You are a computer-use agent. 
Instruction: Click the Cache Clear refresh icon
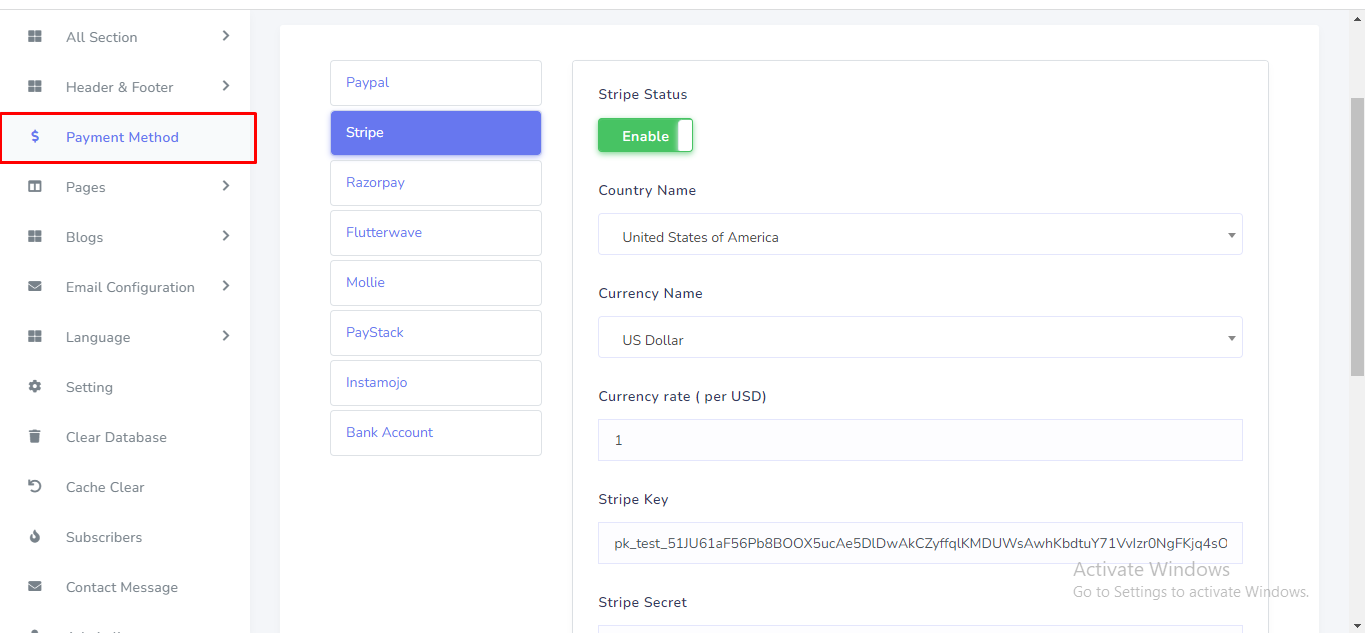pos(35,487)
